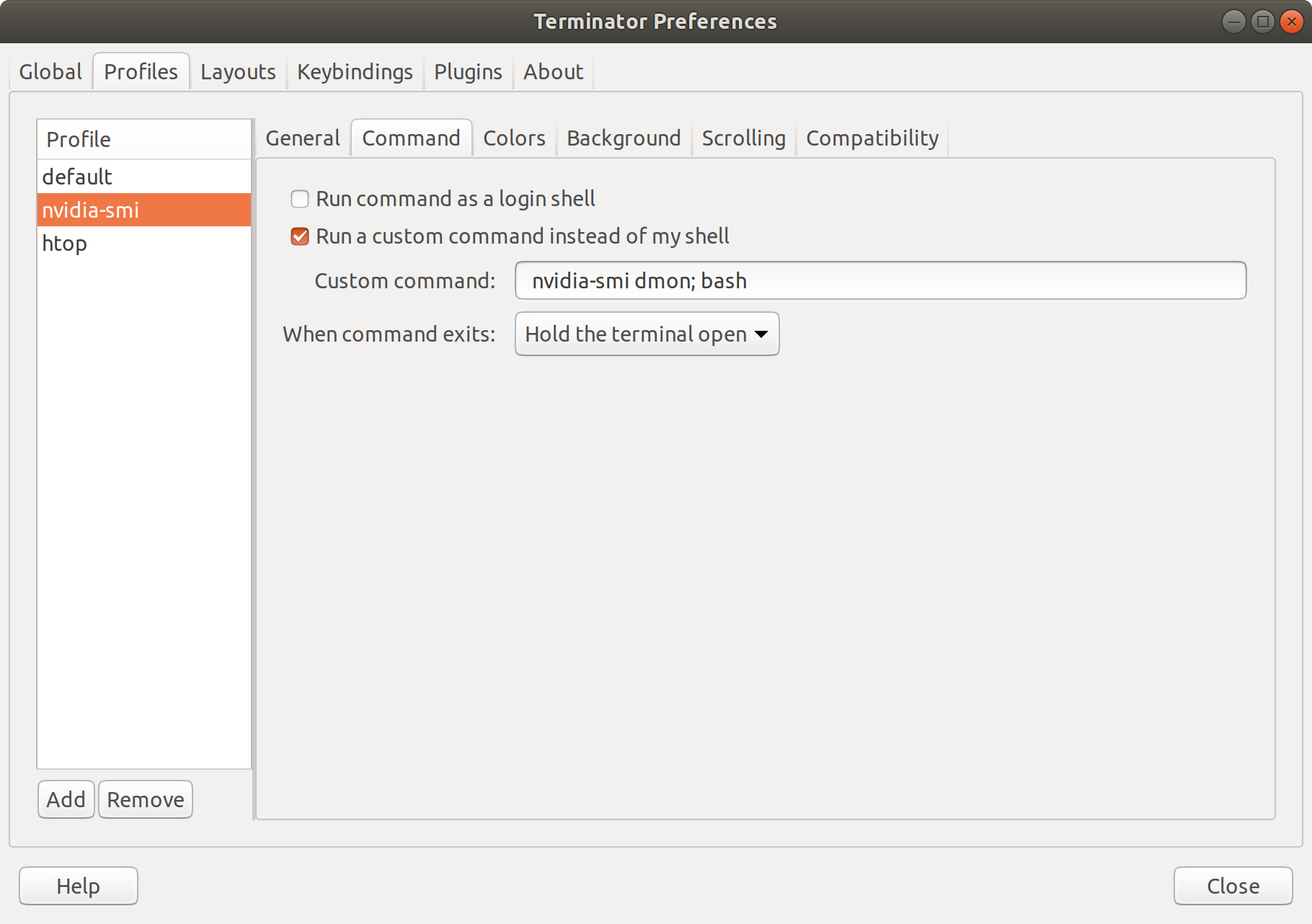Maximize the Terminator Preferences window
The width and height of the screenshot is (1312, 924).
pos(1263,22)
